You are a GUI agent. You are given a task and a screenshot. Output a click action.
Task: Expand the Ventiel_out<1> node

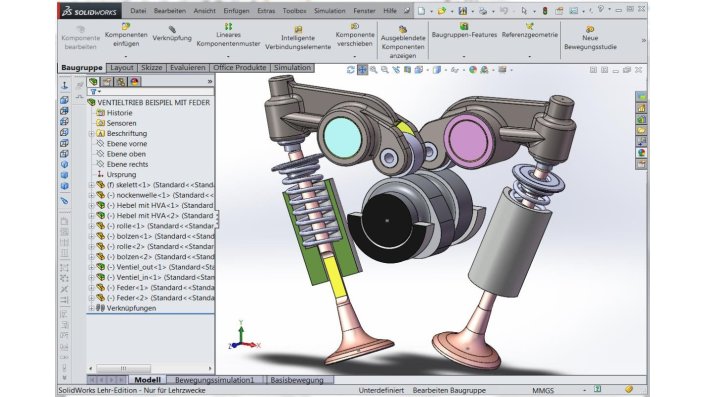pyautogui.click(x=92, y=267)
